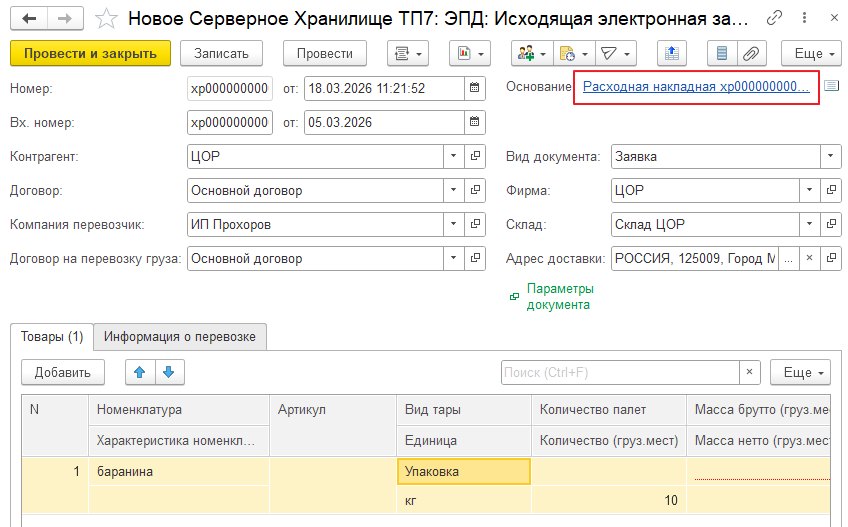Click the incoming date field 05.03.2026
848x527 pixels.
[x=384, y=122]
